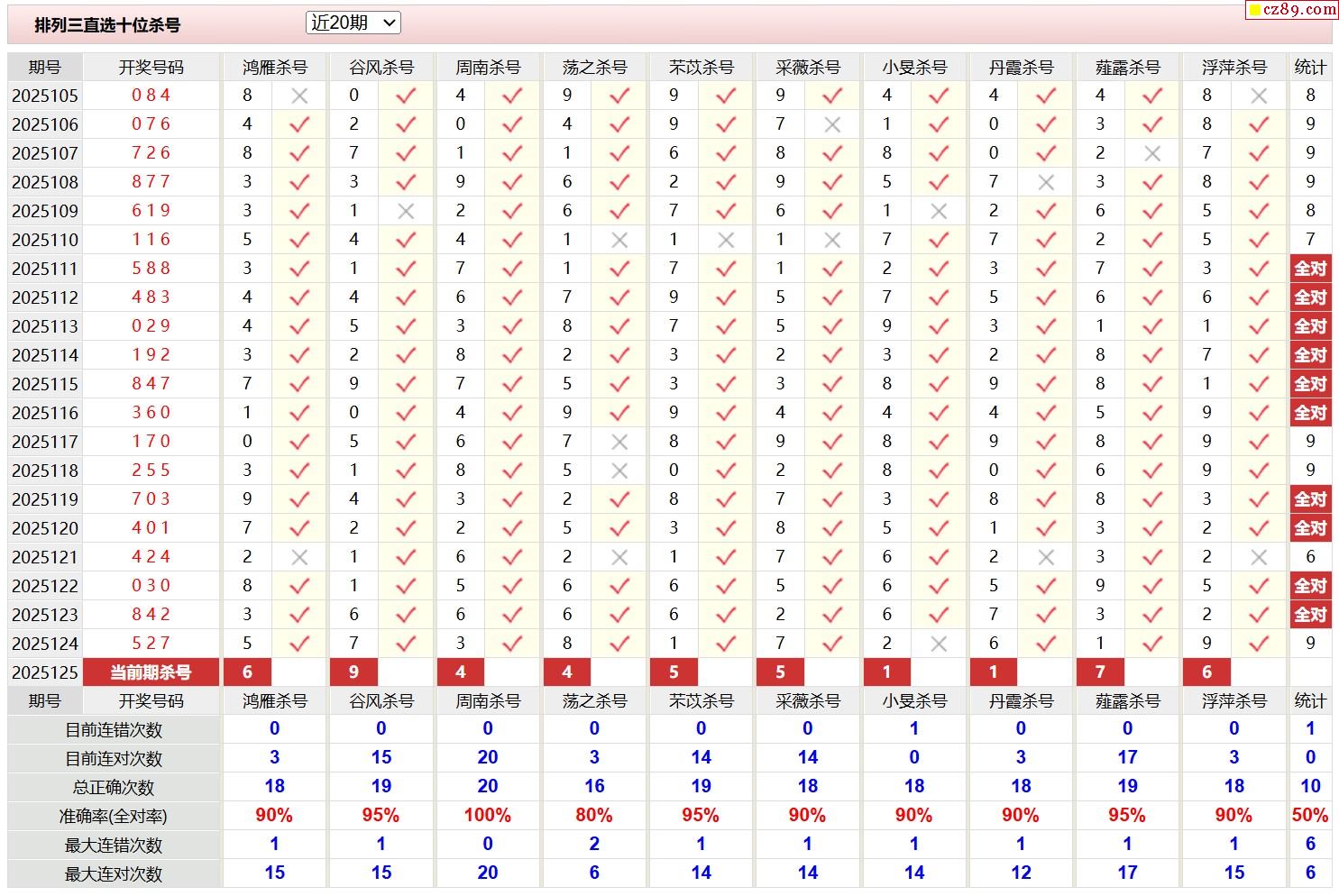Click the 最大连对次数 row label
1339x896 pixels.
click(x=114, y=874)
